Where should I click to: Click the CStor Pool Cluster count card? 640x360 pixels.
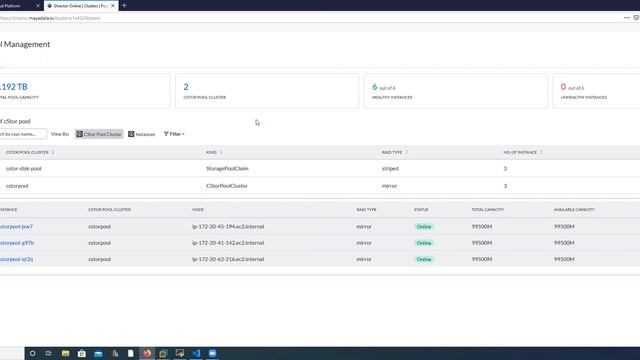[x=267, y=91]
